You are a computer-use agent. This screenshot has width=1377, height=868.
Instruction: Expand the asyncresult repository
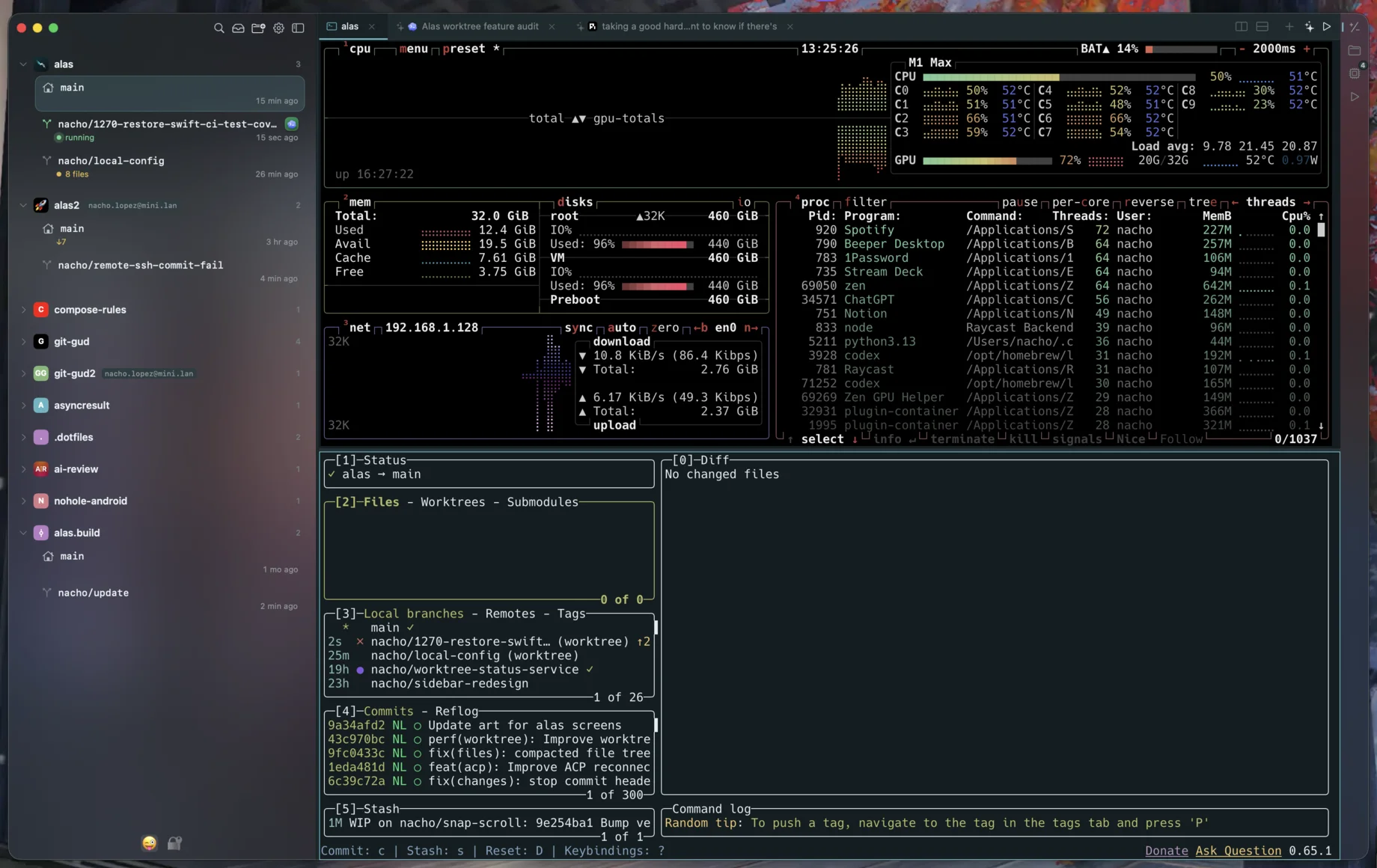[23, 406]
